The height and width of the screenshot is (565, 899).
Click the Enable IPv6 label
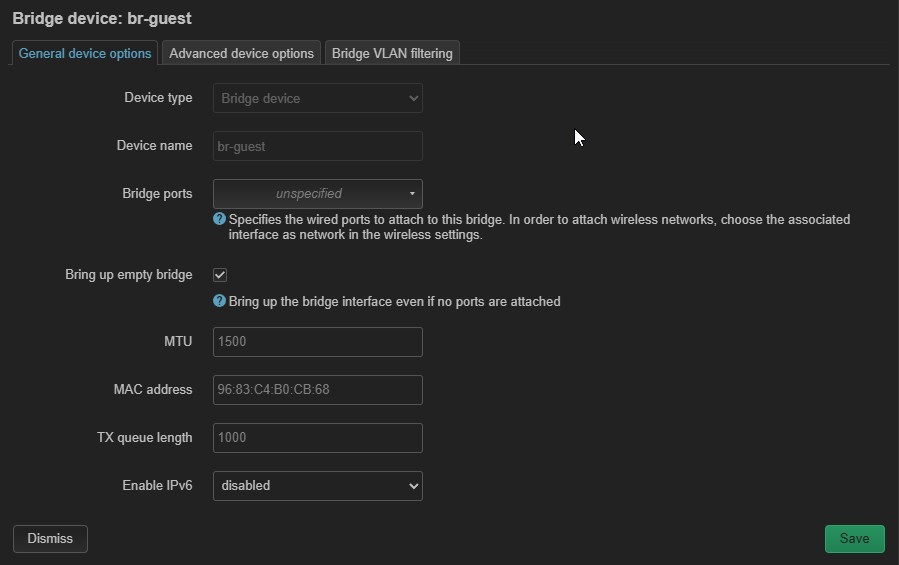point(157,486)
